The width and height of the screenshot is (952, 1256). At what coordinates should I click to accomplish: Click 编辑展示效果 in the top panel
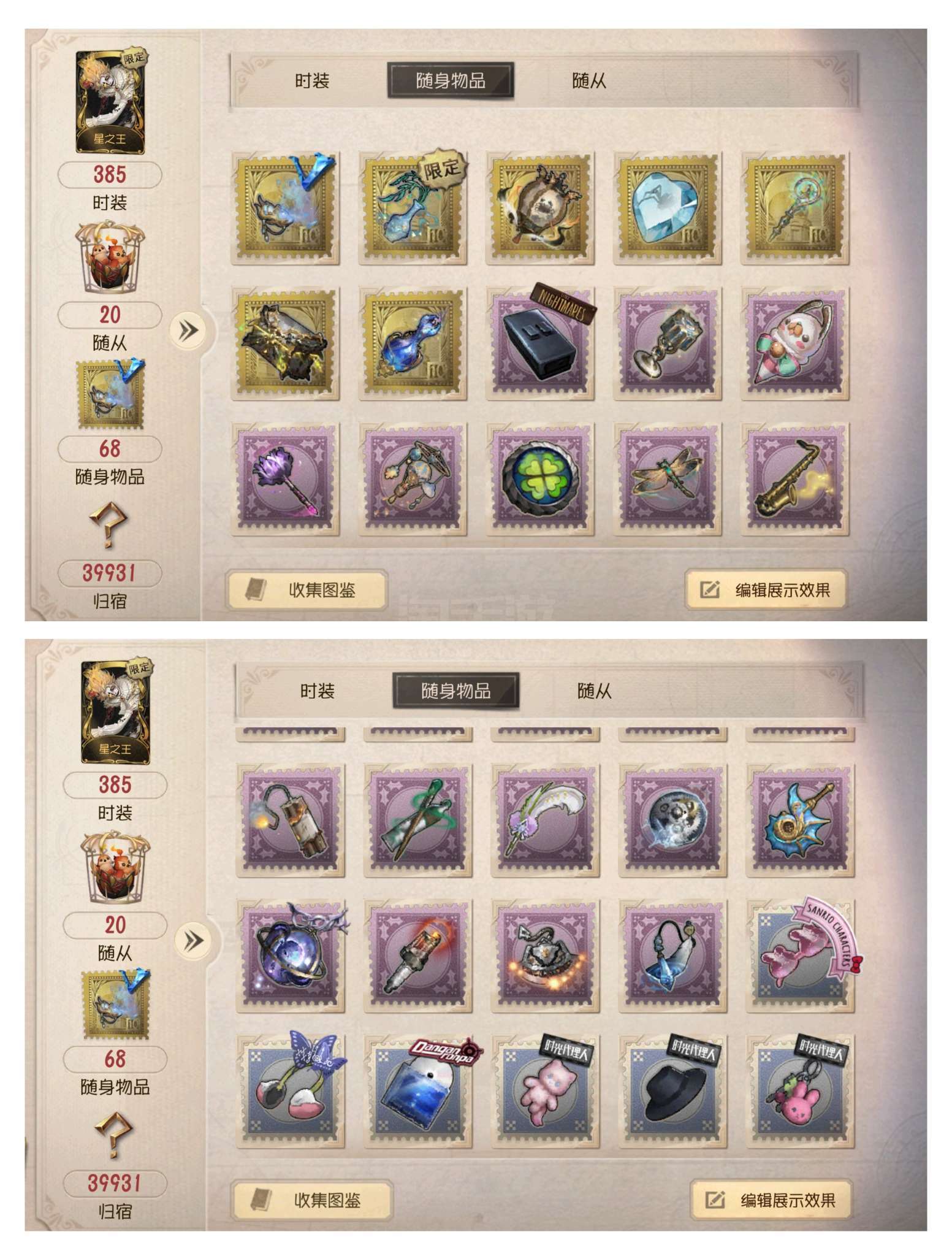point(766,590)
